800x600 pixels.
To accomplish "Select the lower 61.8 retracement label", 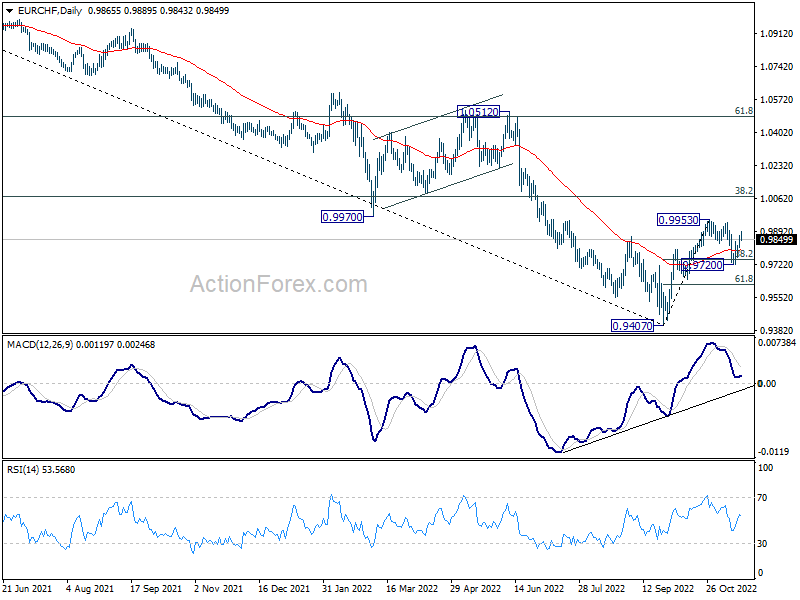I will click(x=743, y=279).
